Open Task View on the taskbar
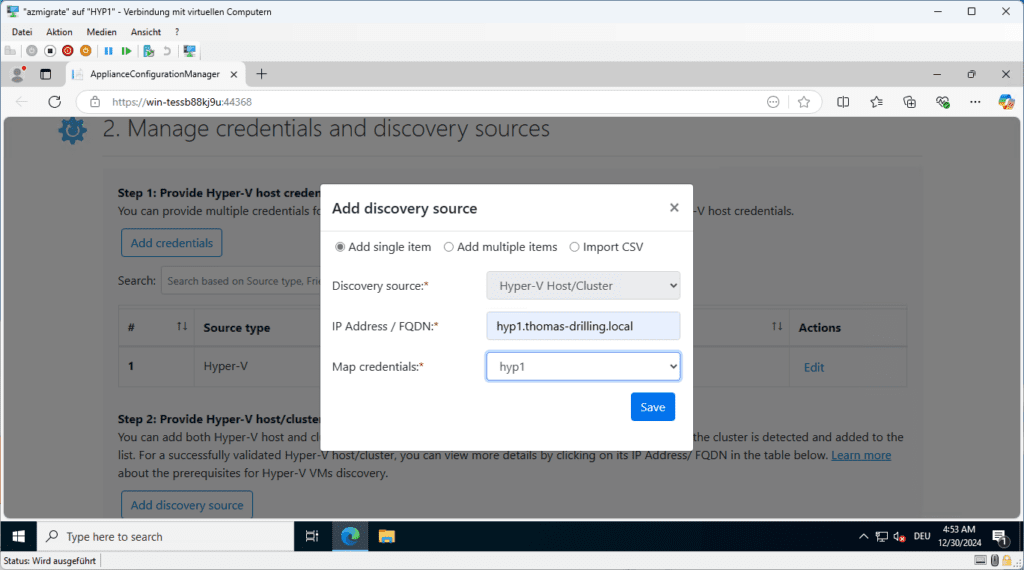Image resolution: width=1024 pixels, height=570 pixels. (x=312, y=536)
